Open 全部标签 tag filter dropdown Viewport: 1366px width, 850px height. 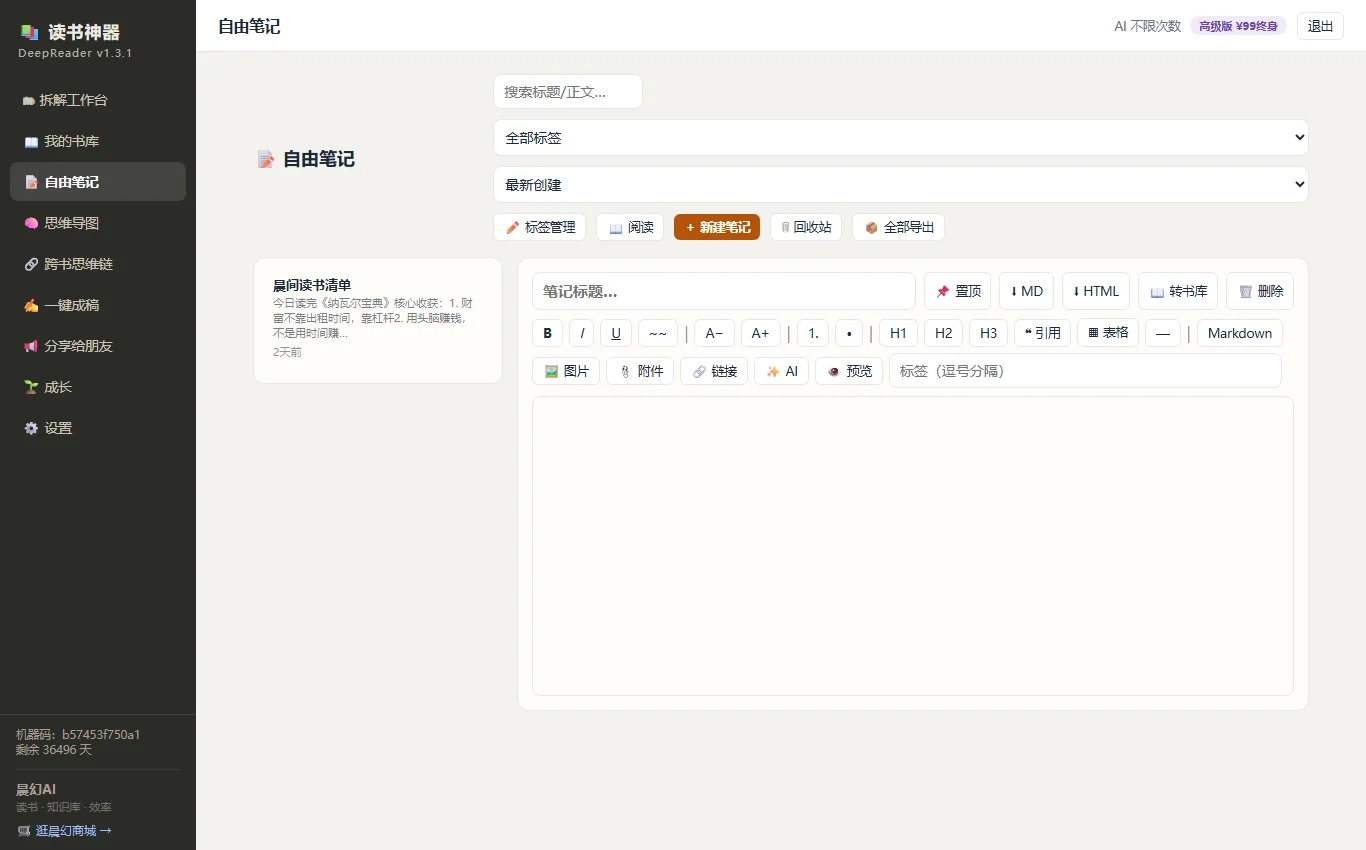pyautogui.click(x=901, y=138)
